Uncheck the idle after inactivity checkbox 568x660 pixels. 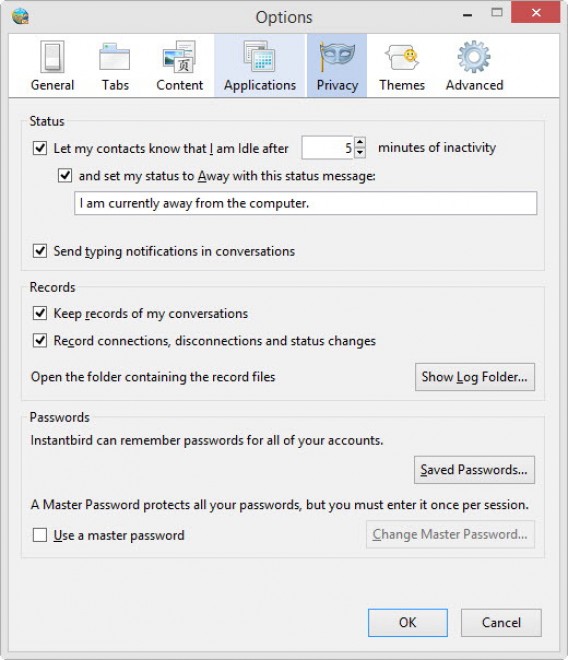pyautogui.click(x=40, y=148)
